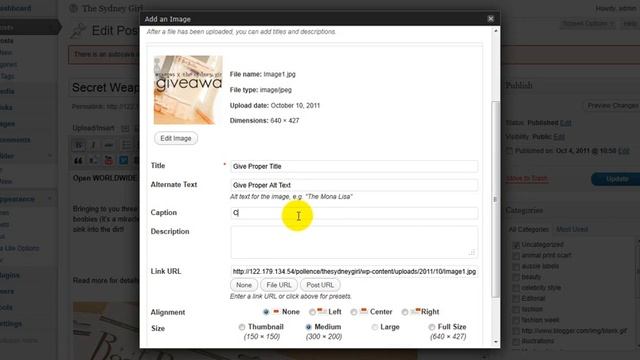Open the Edit Image button
The image size is (640, 360).
[x=176, y=138]
